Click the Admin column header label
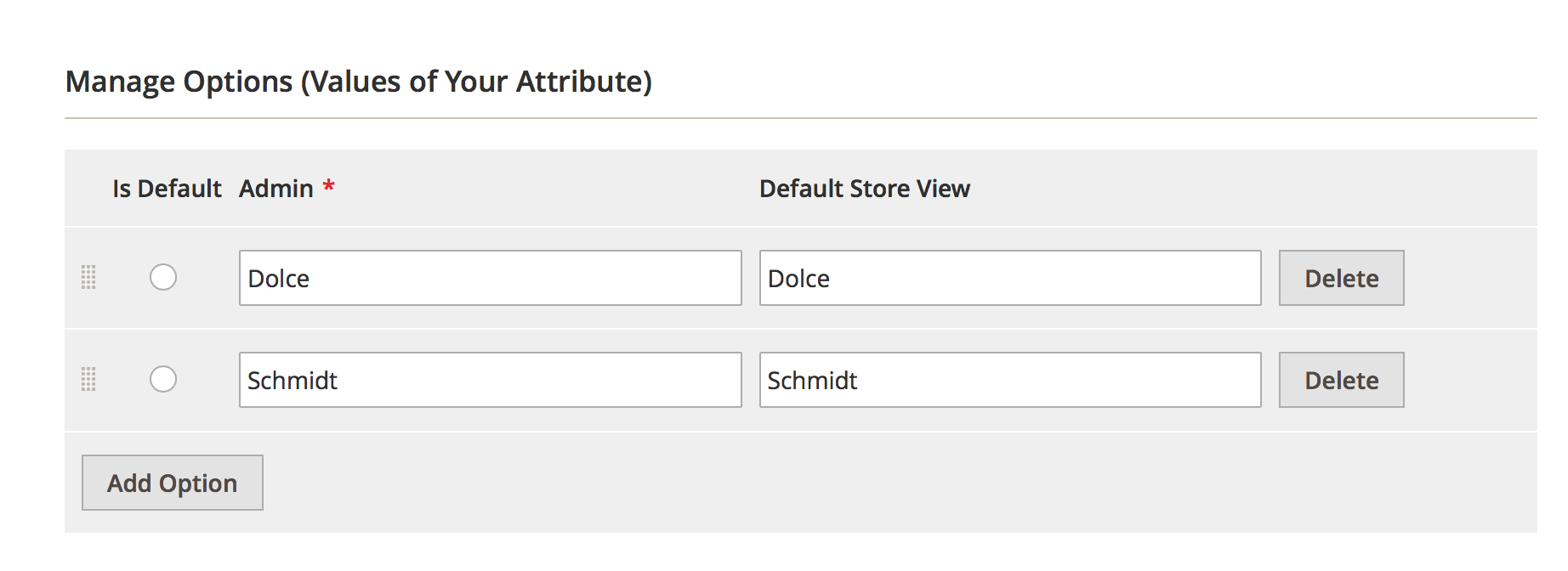This screenshot has height=571, width=1568. 276,189
